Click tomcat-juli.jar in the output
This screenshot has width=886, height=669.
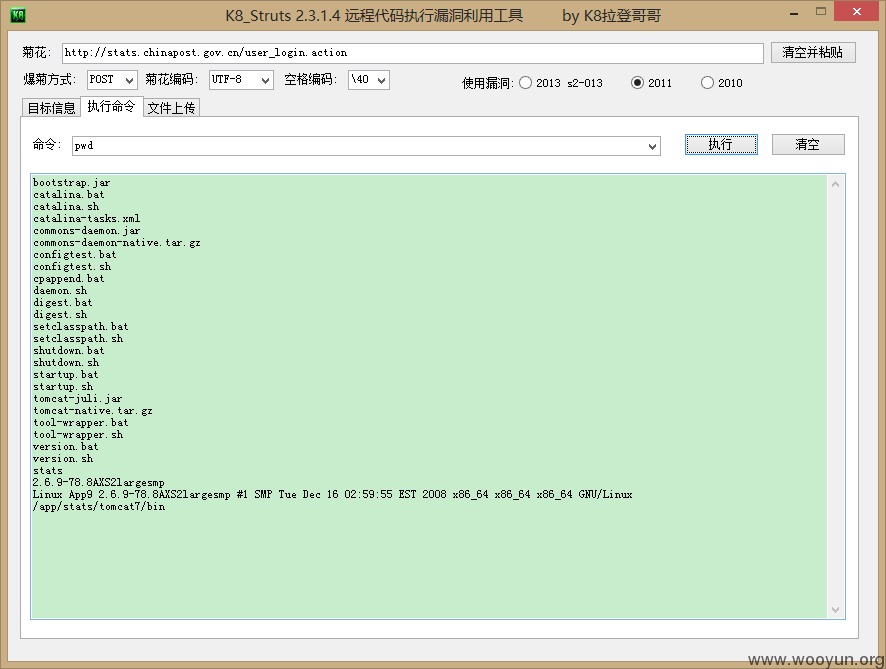(x=77, y=398)
